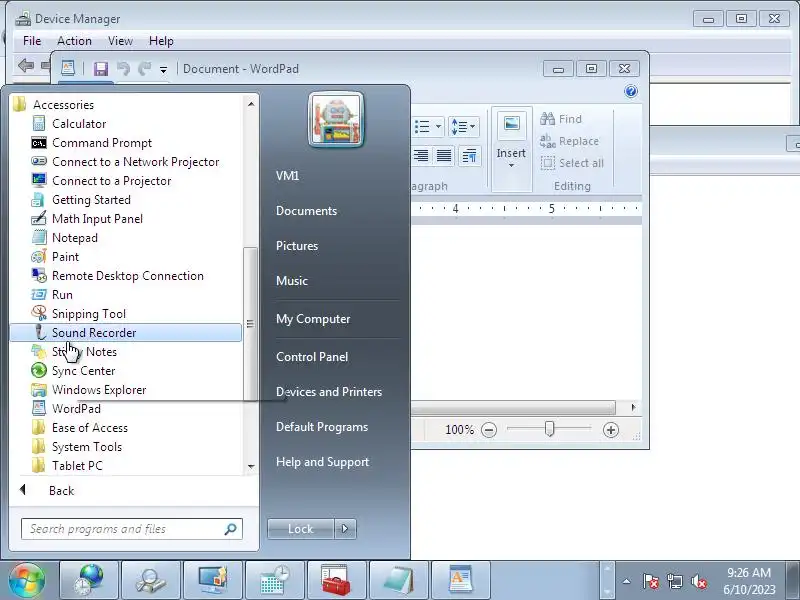Open WordPad Help blue question icon
Screen dimensions: 800x600
click(x=631, y=91)
